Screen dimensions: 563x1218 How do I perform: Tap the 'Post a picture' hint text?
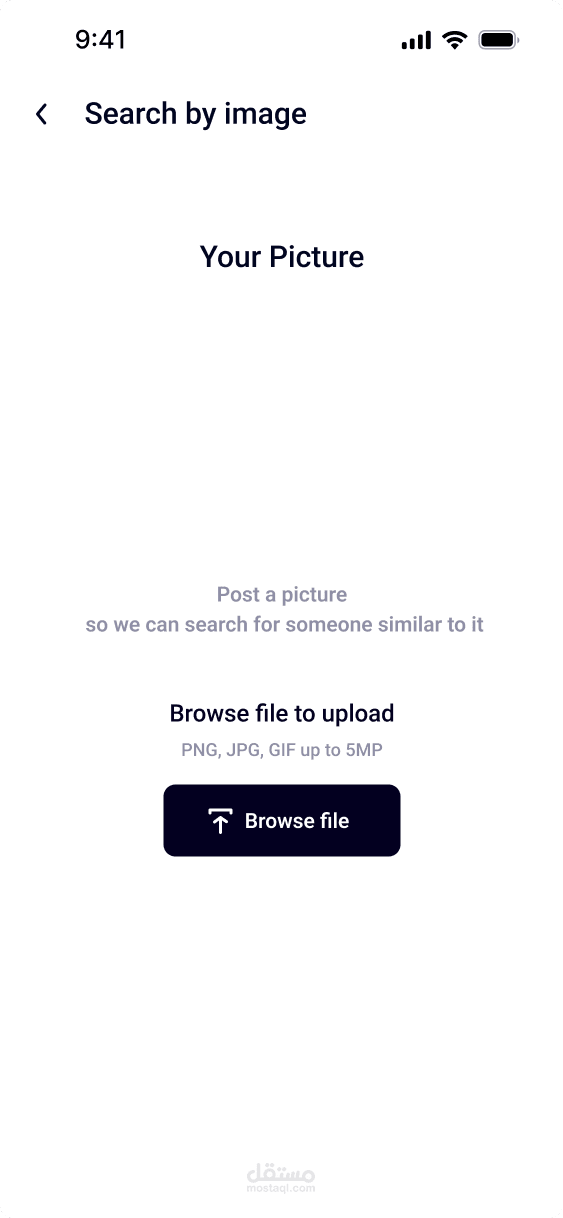click(282, 595)
